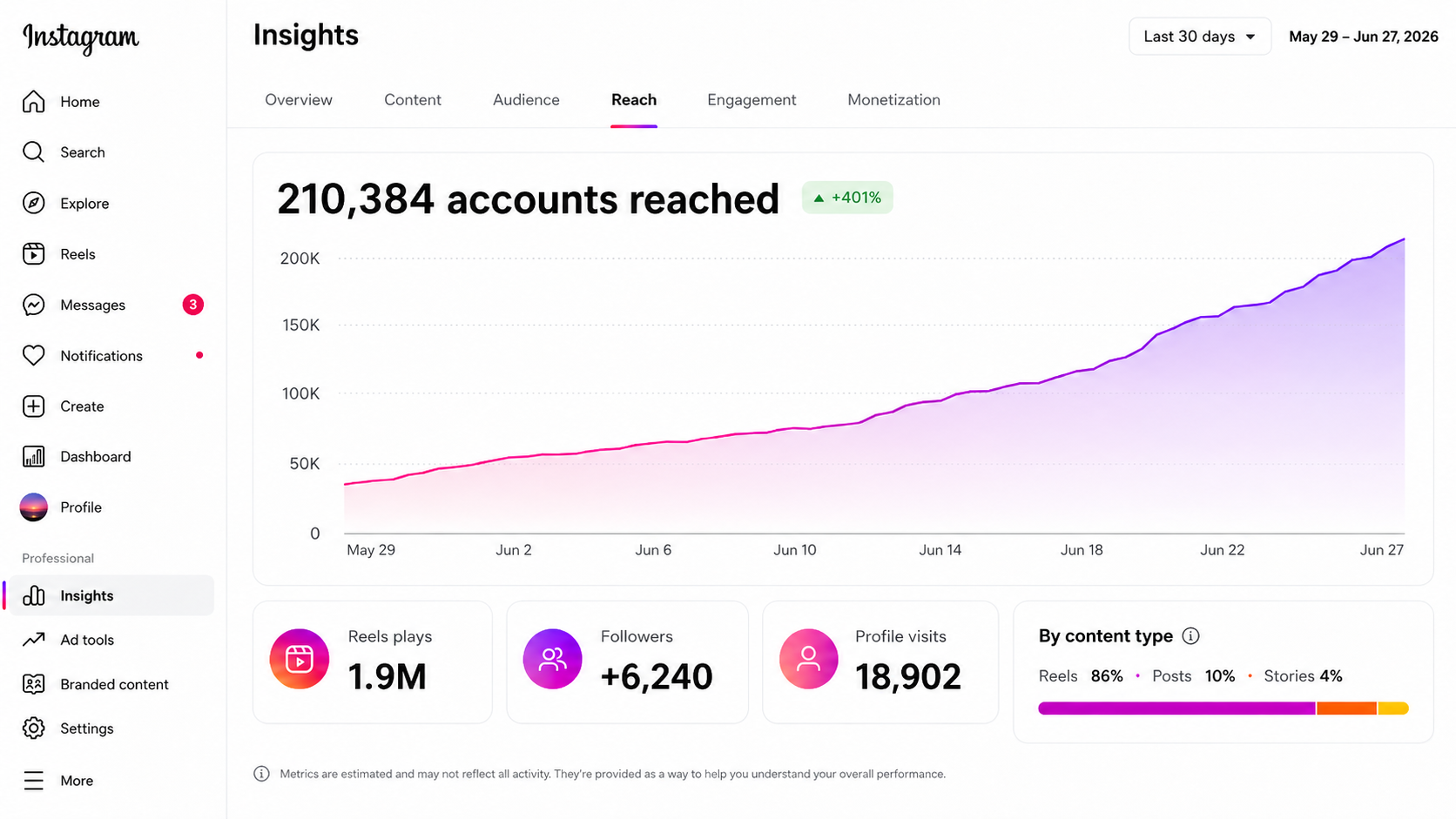1456x819 pixels.
Task: Click the May 29 – Jun 27, 2026 date range
Action: coord(1364,37)
